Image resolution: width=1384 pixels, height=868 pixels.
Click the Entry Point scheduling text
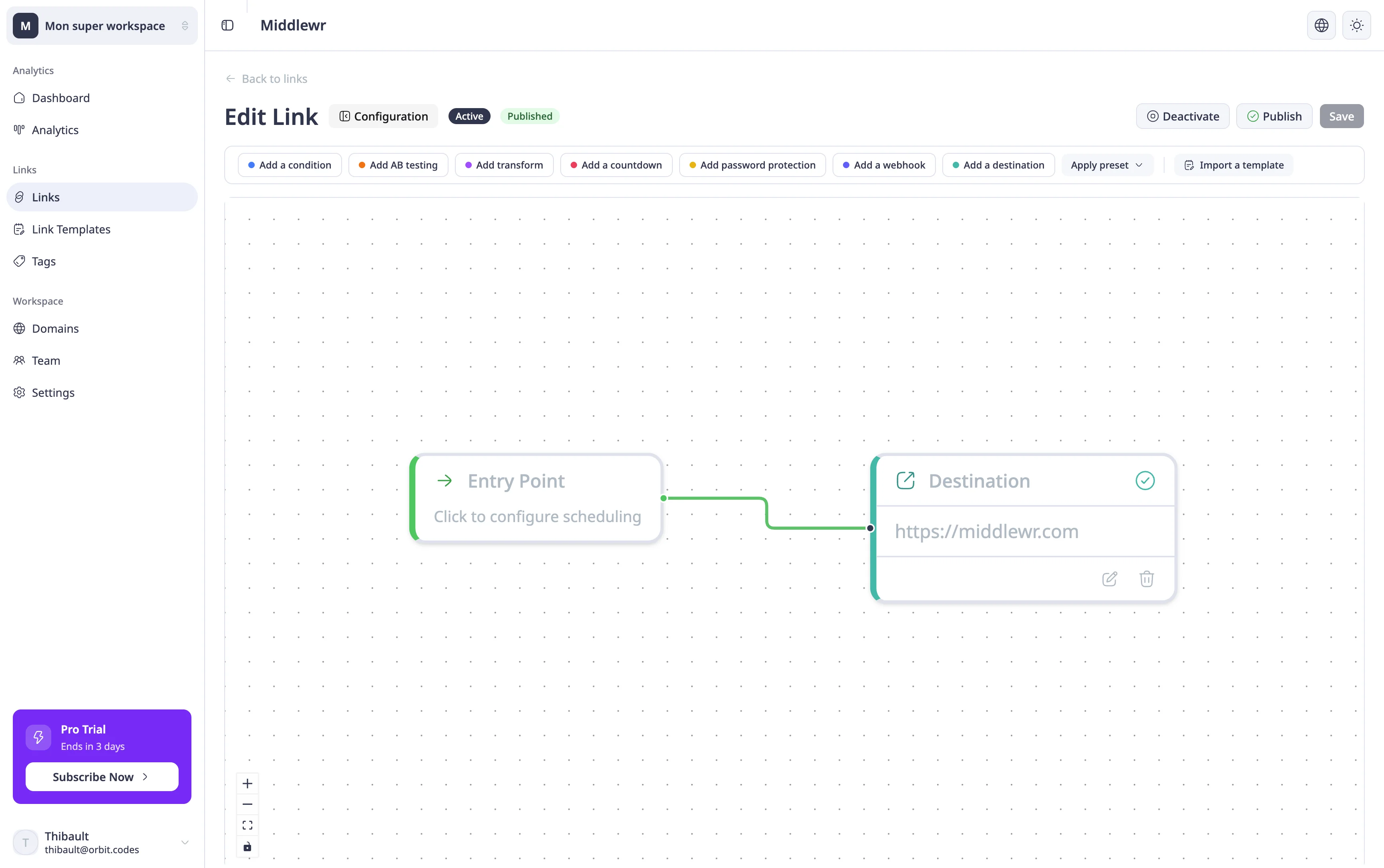537,516
